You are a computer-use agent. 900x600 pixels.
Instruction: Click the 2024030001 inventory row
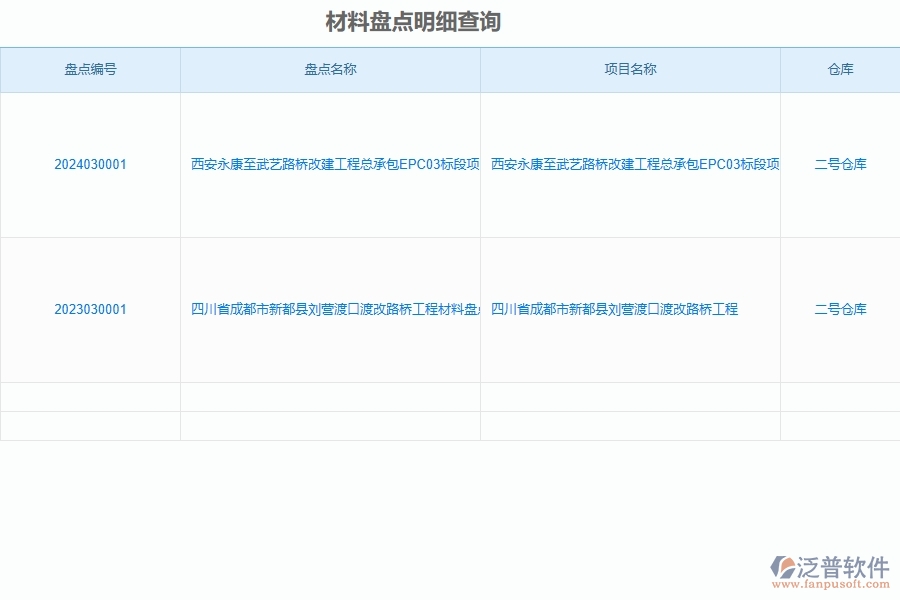450,165
